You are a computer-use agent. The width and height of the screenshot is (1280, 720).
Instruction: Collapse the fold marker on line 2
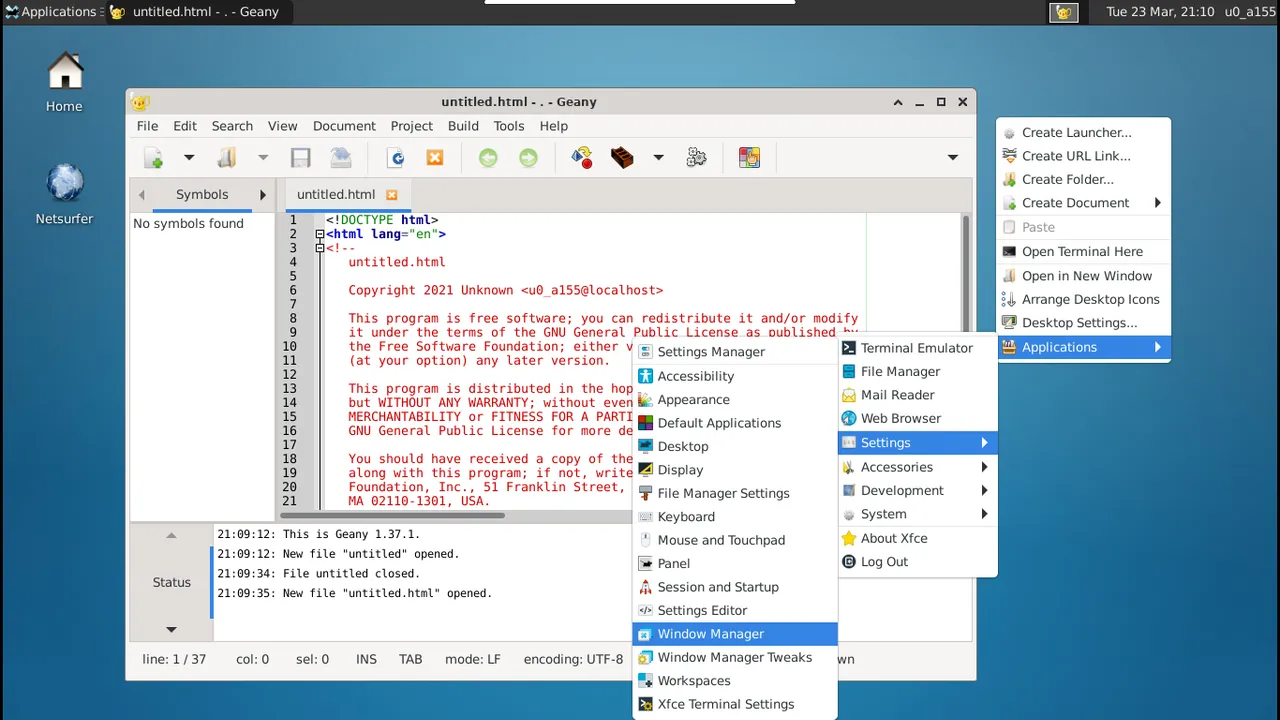click(320, 234)
